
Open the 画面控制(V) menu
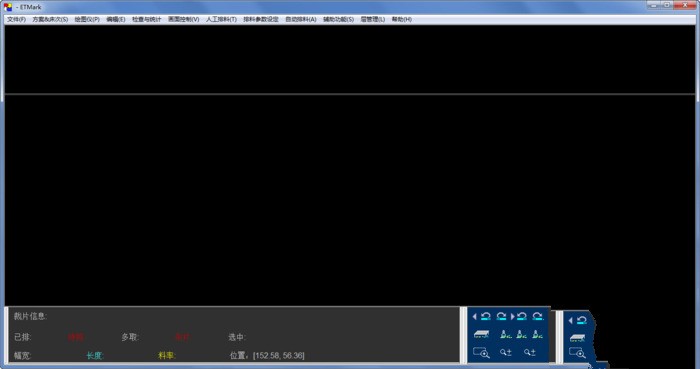[183, 19]
